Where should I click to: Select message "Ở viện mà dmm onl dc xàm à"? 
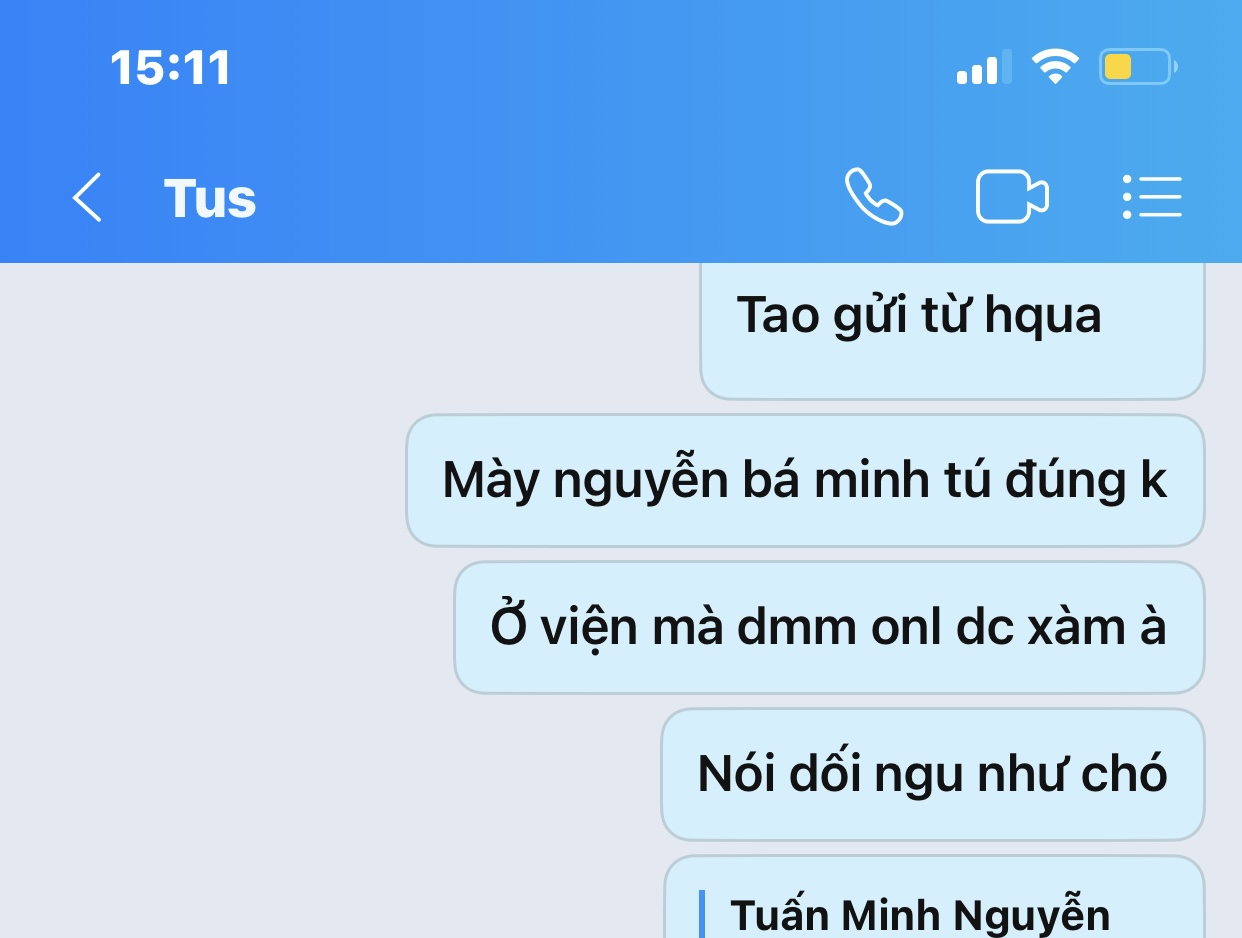point(829,628)
